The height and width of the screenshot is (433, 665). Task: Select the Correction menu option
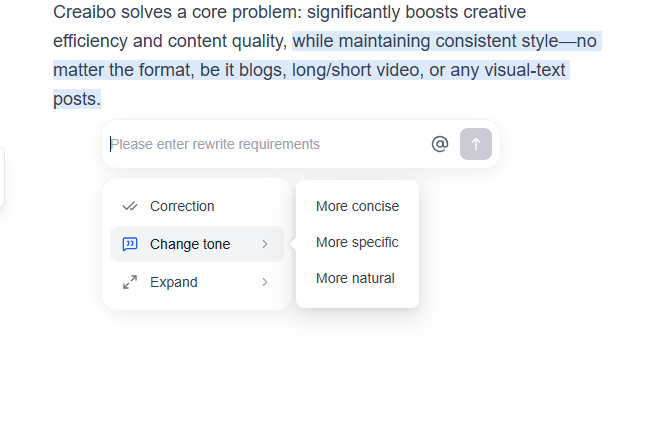click(x=182, y=206)
